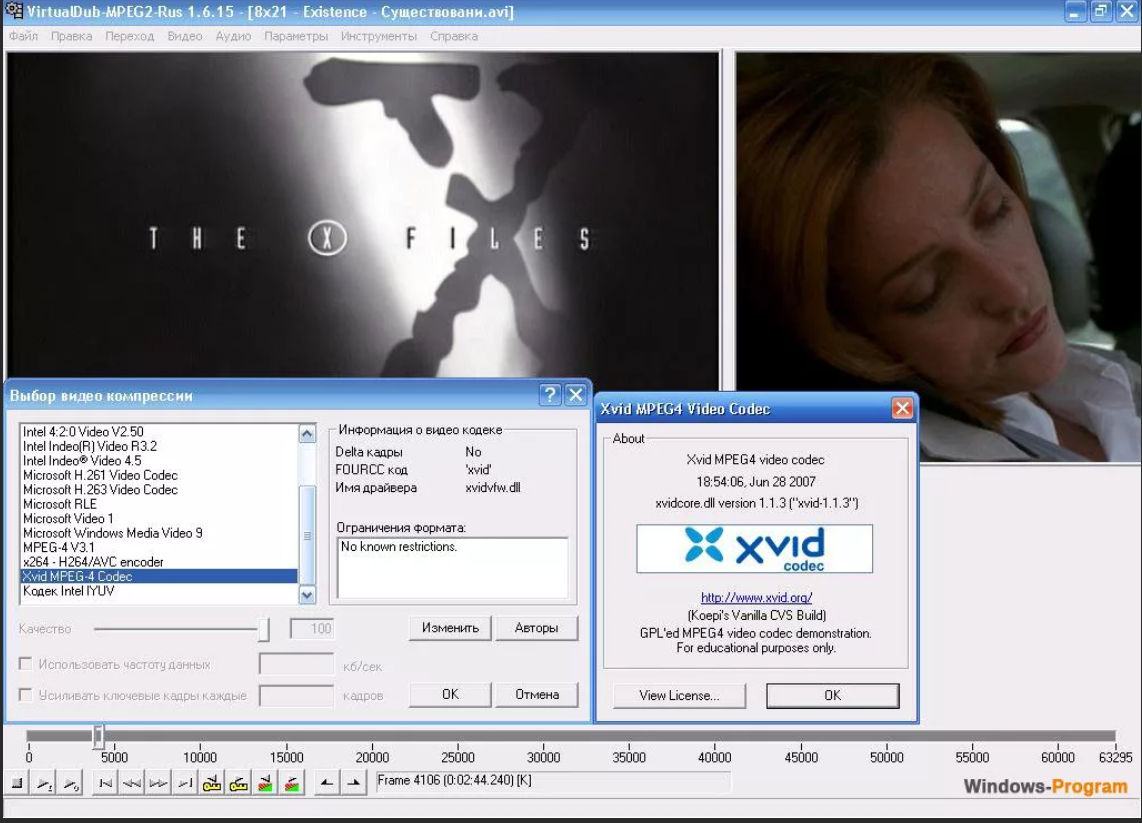The image size is (1142, 823).
Task: Click the VirtualDub application icon in title bar
Action: point(14,12)
